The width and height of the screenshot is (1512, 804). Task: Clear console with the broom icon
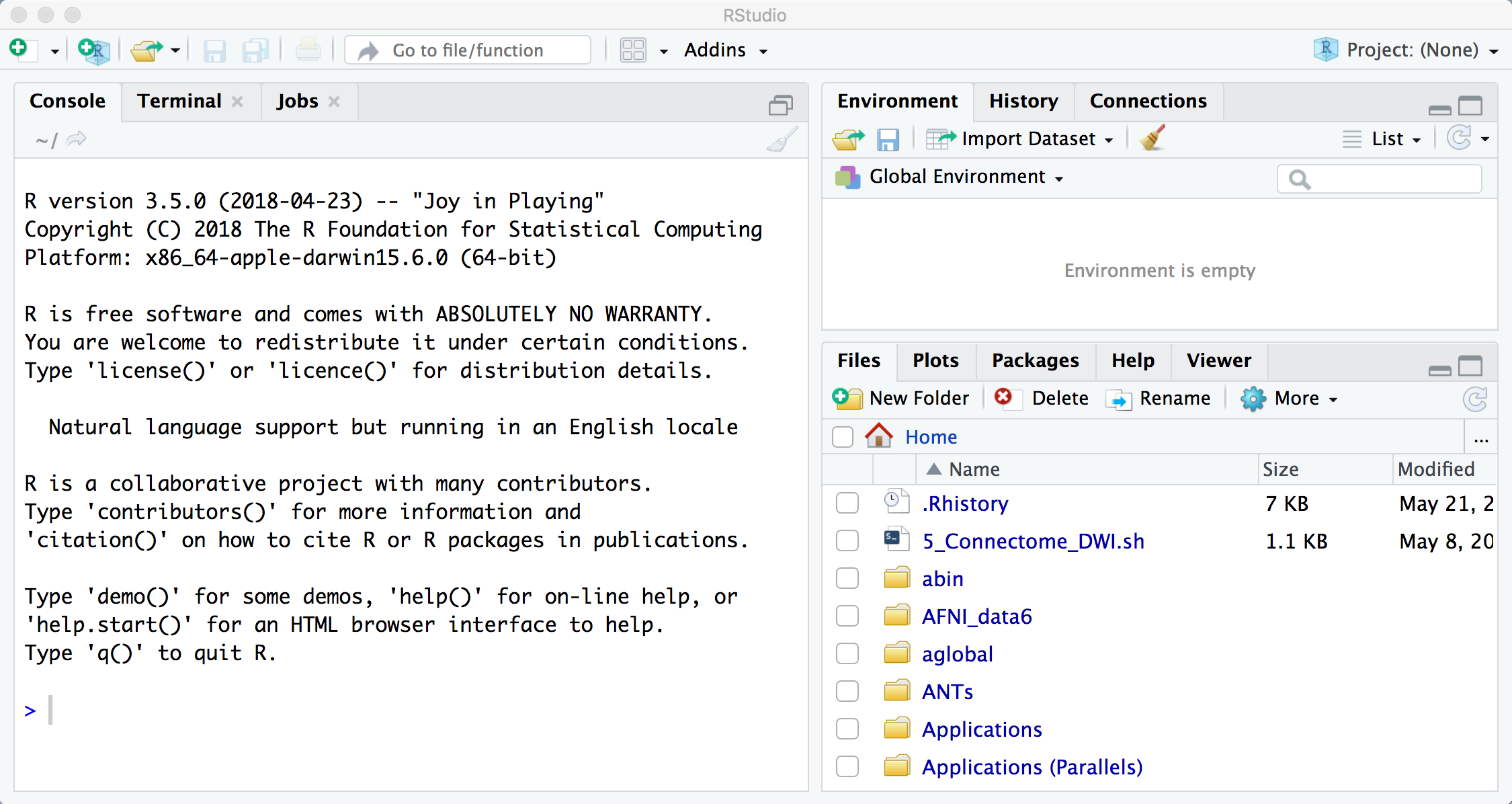(782, 139)
